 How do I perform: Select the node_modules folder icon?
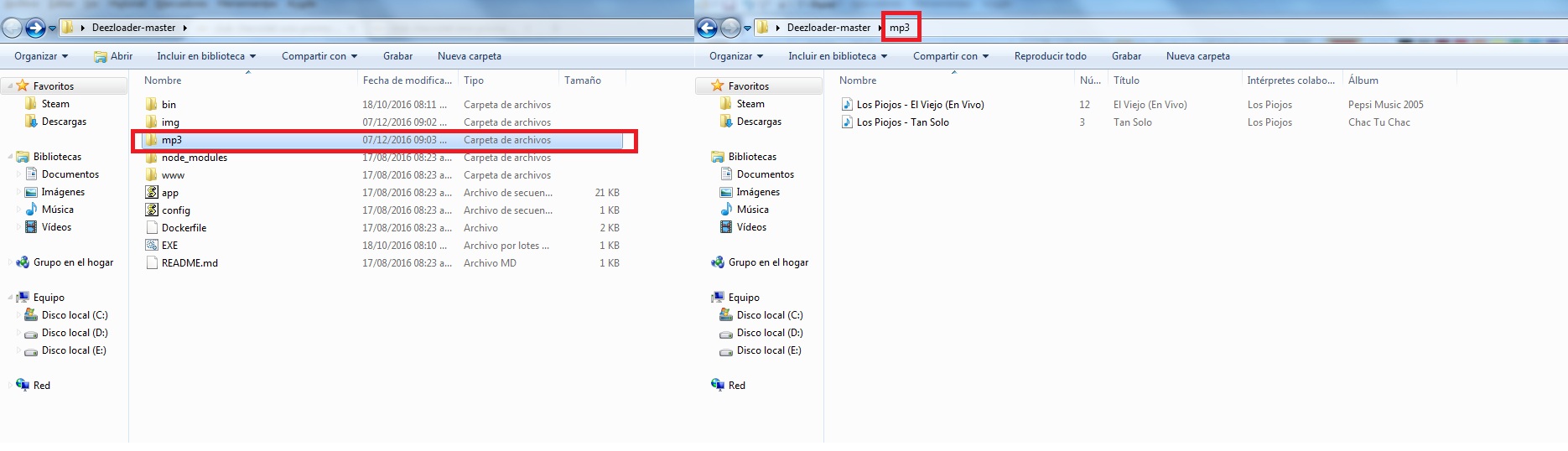pyautogui.click(x=152, y=158)
